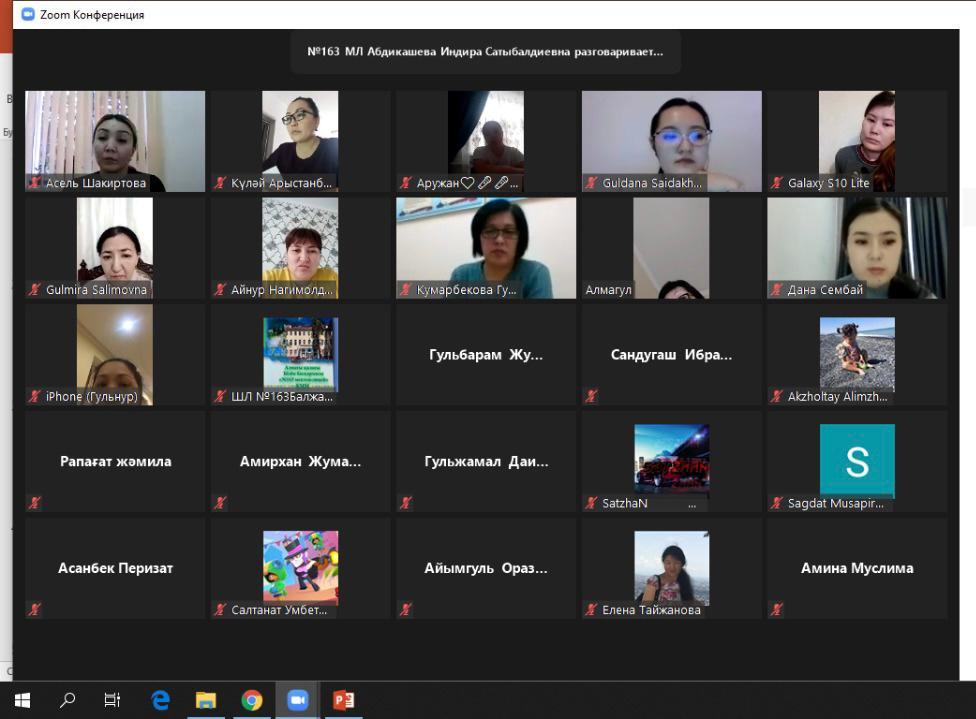Switch to Zoom app in taskbar
The width and height of the screenshot is (976, 719).
pyautogui.click(x=297, y=700)
